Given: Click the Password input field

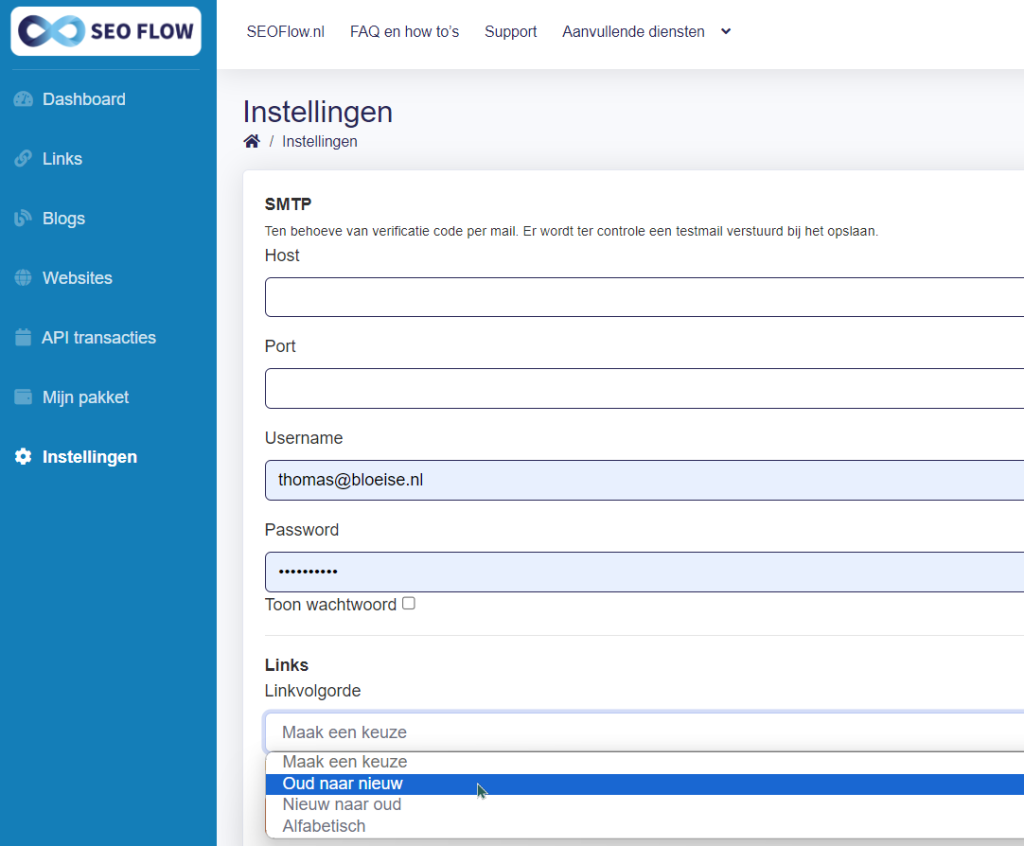Looking at the screenshot, I should pos(644,572).
